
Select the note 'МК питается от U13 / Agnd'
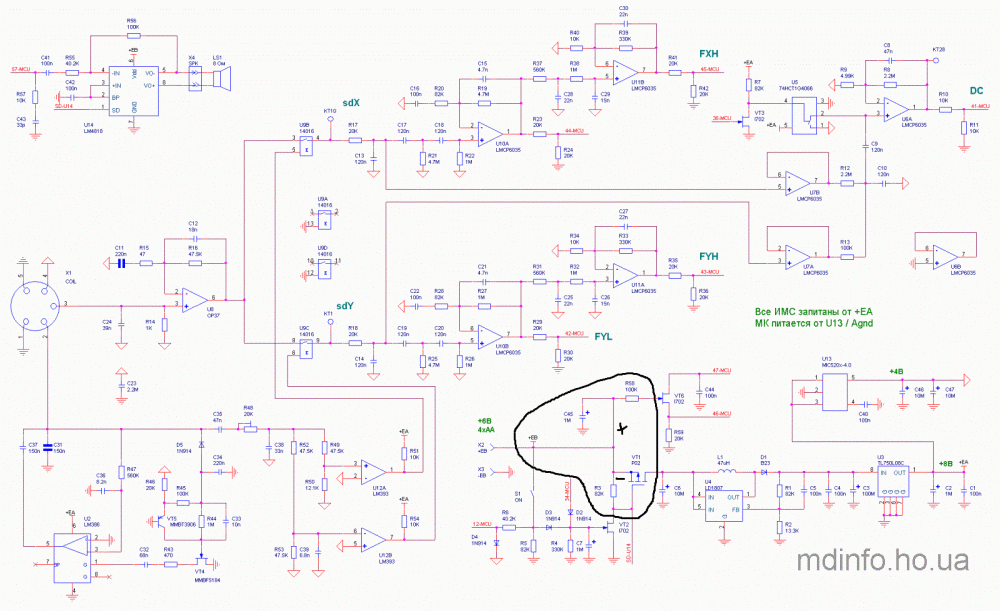point(813,323)
